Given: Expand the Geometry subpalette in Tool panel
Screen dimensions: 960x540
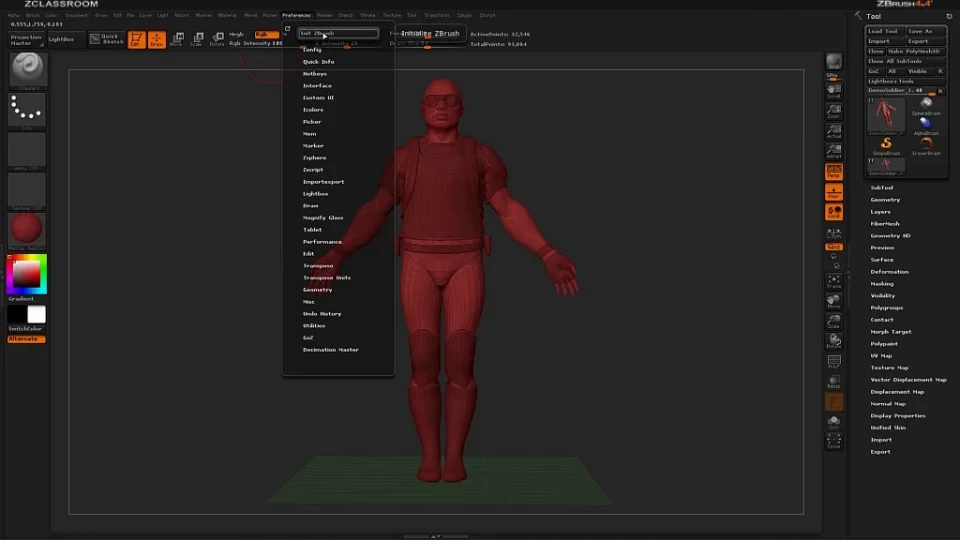Looking at the screenshot, I should point(885,200).
